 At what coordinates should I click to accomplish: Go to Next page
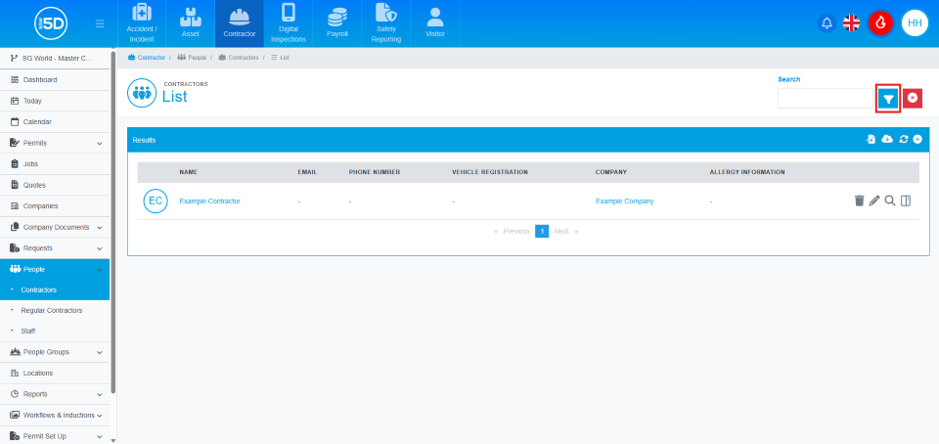coord(566,231)
